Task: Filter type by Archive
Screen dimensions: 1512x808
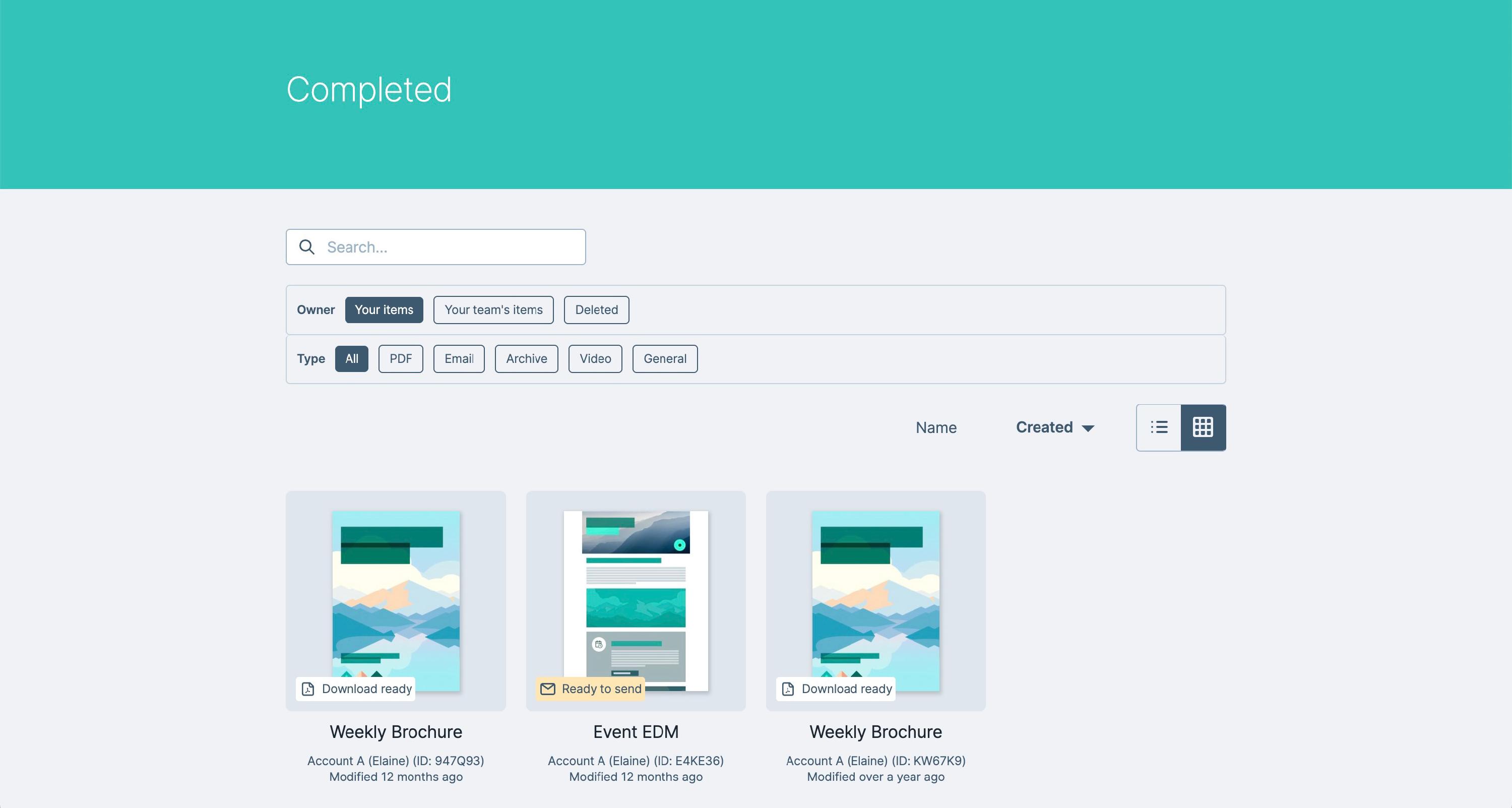Action: click(526, 359)
